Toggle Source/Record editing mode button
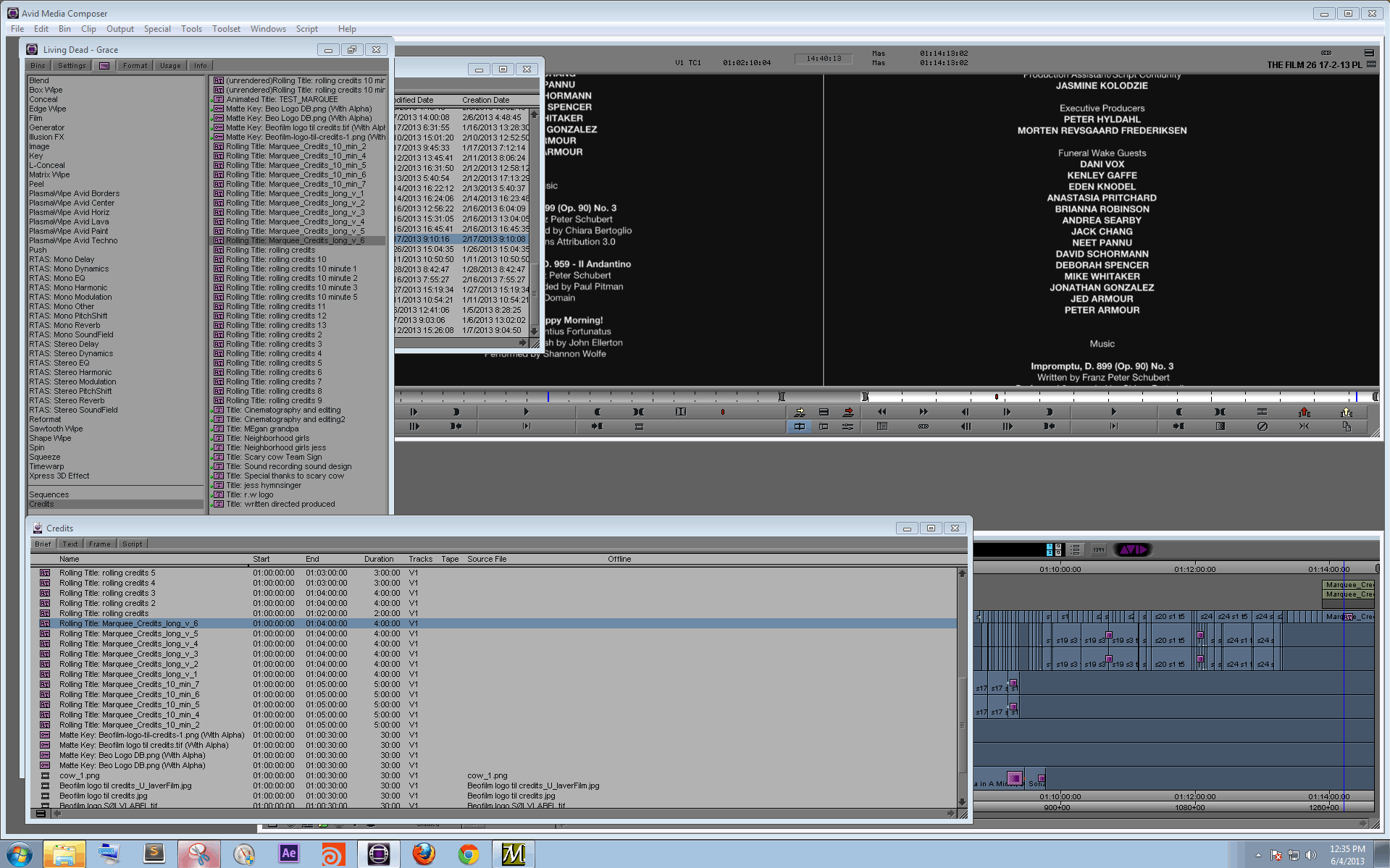The width and height of the screenshot is (1390, 868). point(800,426)
